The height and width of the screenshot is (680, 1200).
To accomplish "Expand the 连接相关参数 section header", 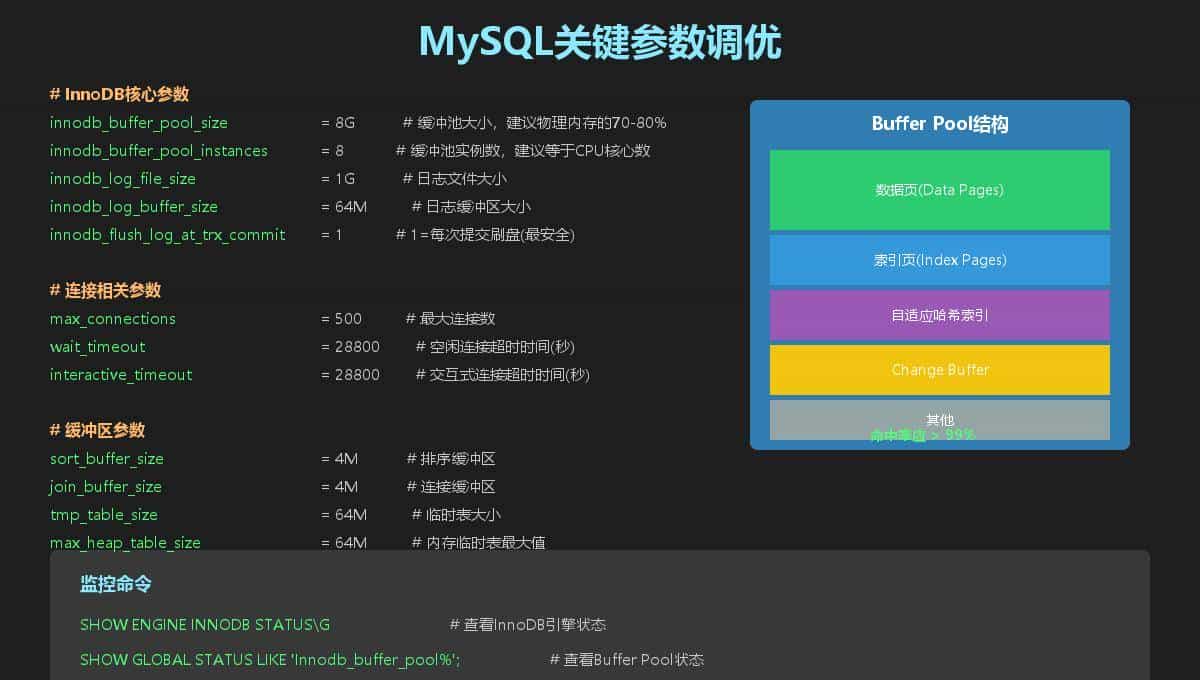I will 99,291.
